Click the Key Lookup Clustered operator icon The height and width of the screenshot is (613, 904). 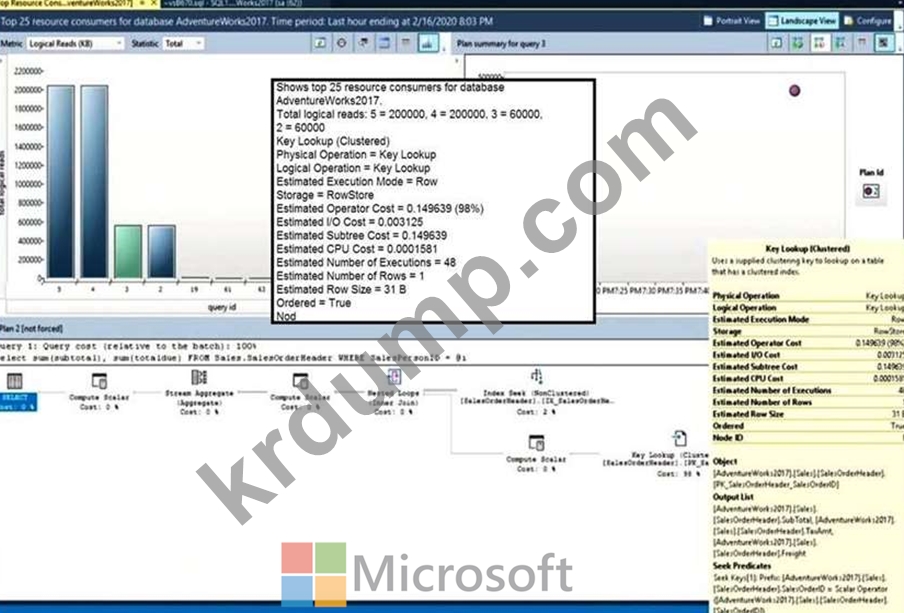point(680,438)
